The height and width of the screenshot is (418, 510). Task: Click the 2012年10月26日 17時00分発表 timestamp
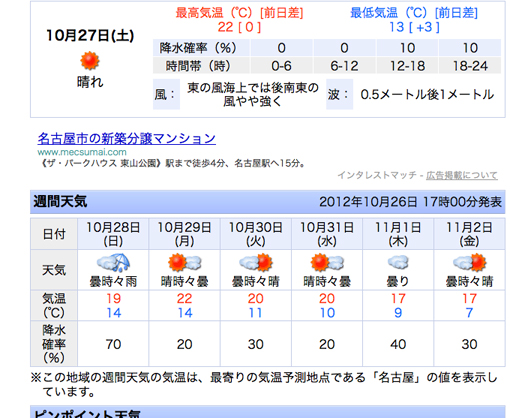point(410,202)
